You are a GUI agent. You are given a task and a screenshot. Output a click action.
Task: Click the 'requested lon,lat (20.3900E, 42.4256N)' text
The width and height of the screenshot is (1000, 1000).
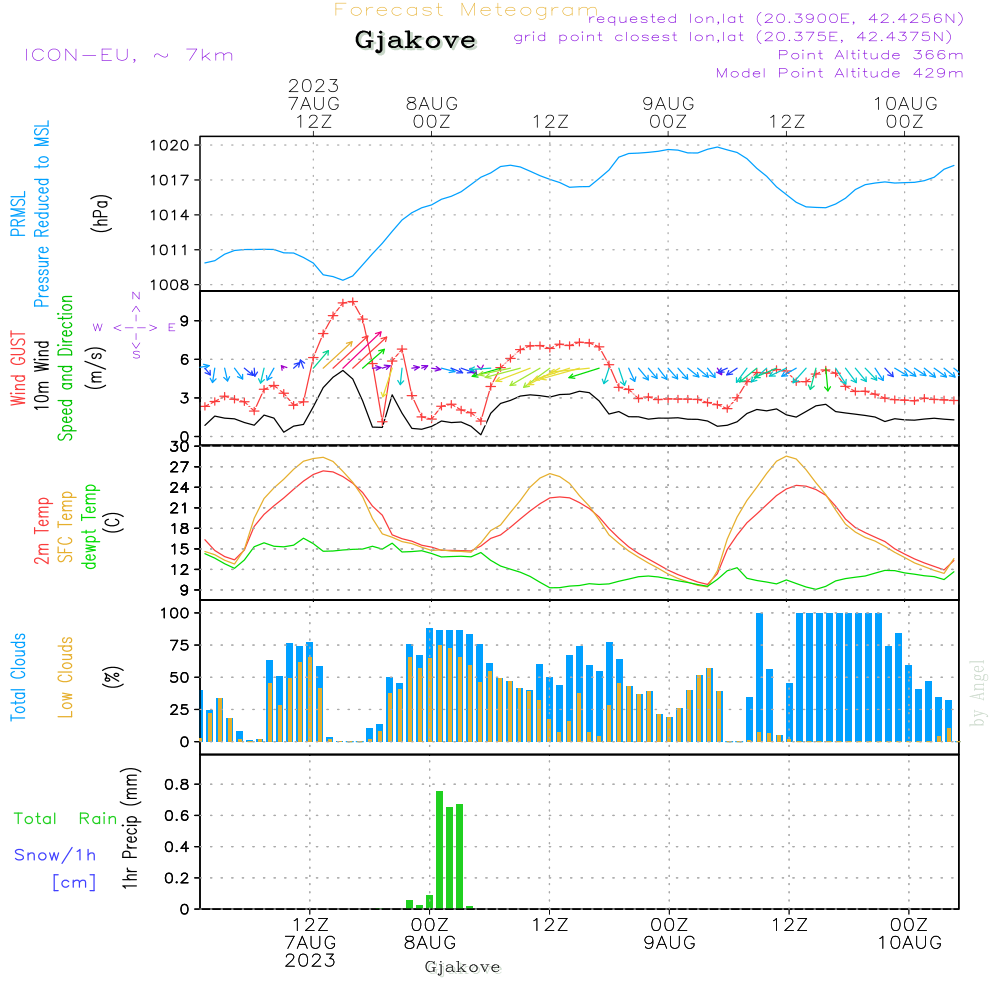pos(776,18)
